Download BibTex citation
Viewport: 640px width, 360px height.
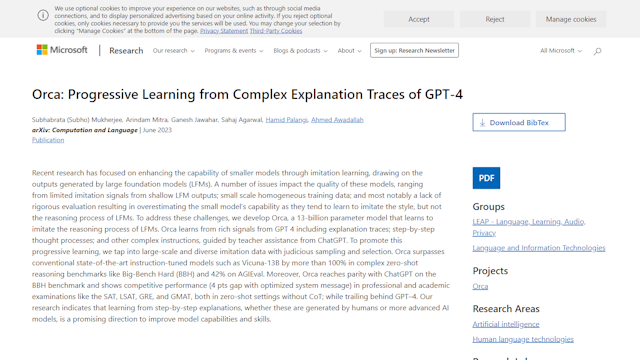pyautogui.click(x=519, y=122)
